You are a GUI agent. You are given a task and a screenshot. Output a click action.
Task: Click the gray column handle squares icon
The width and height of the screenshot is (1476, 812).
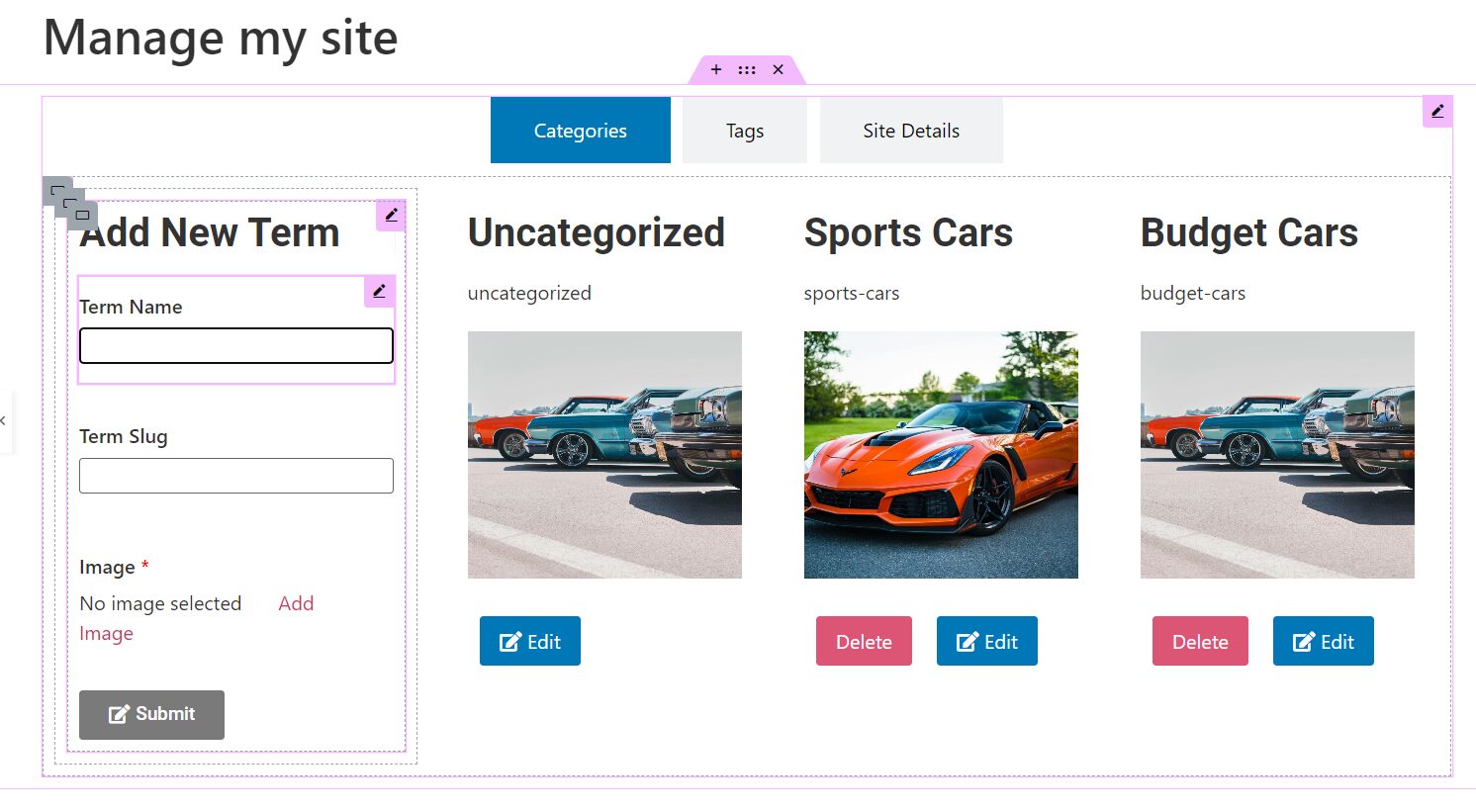(x=69, y=203)
